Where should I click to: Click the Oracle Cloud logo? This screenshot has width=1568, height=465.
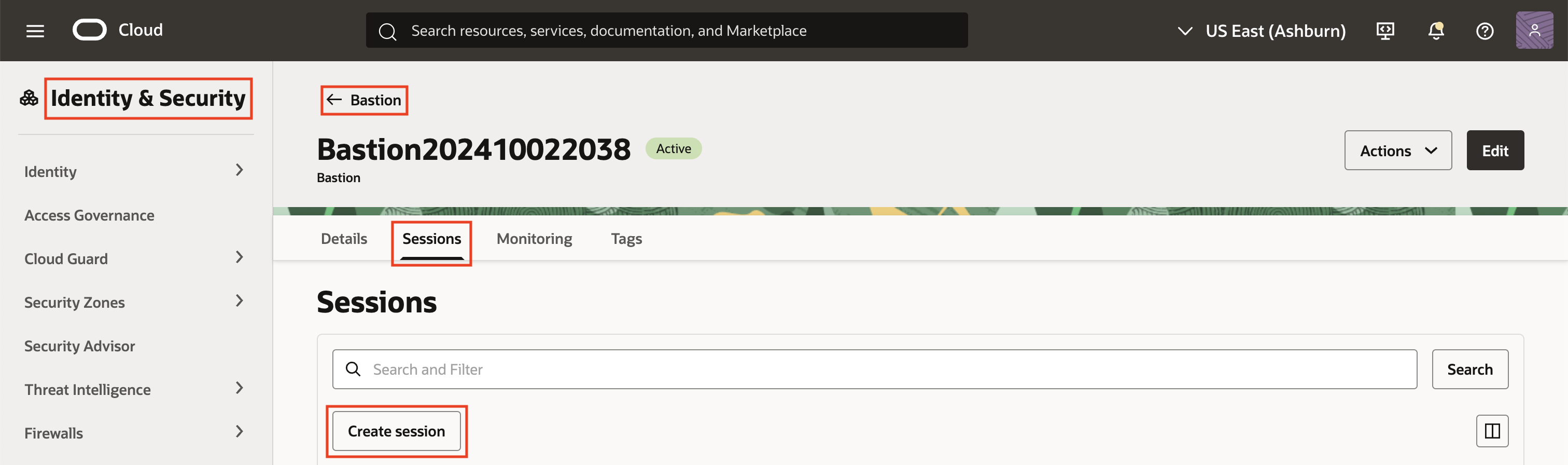click(90, 30)
